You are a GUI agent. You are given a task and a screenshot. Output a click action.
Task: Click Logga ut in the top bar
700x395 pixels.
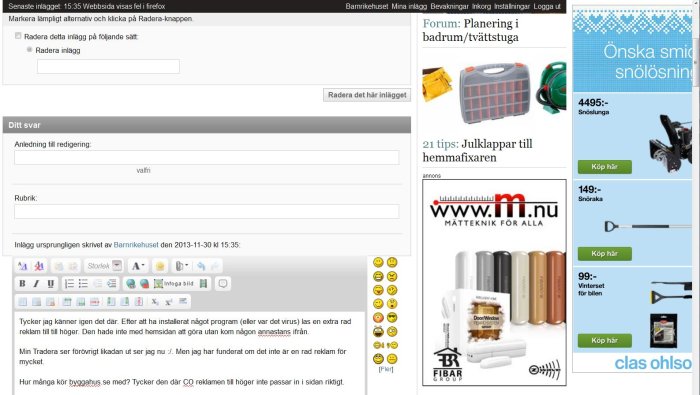point(547,6)
